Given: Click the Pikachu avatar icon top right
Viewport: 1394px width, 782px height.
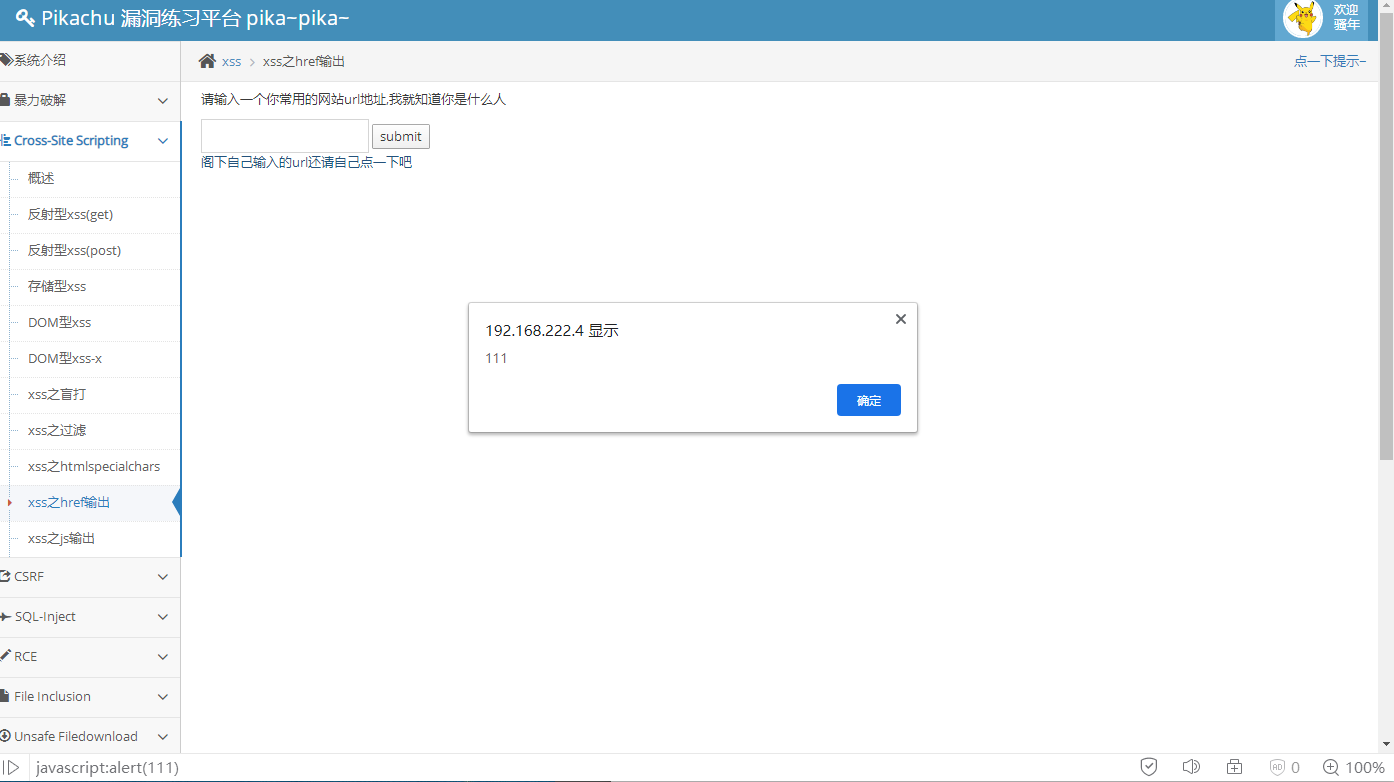Looking at the screenshot, I should 1302,18.
